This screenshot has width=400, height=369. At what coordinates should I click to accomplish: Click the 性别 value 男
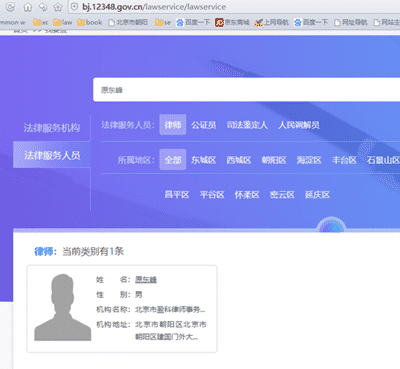(139, 295)
